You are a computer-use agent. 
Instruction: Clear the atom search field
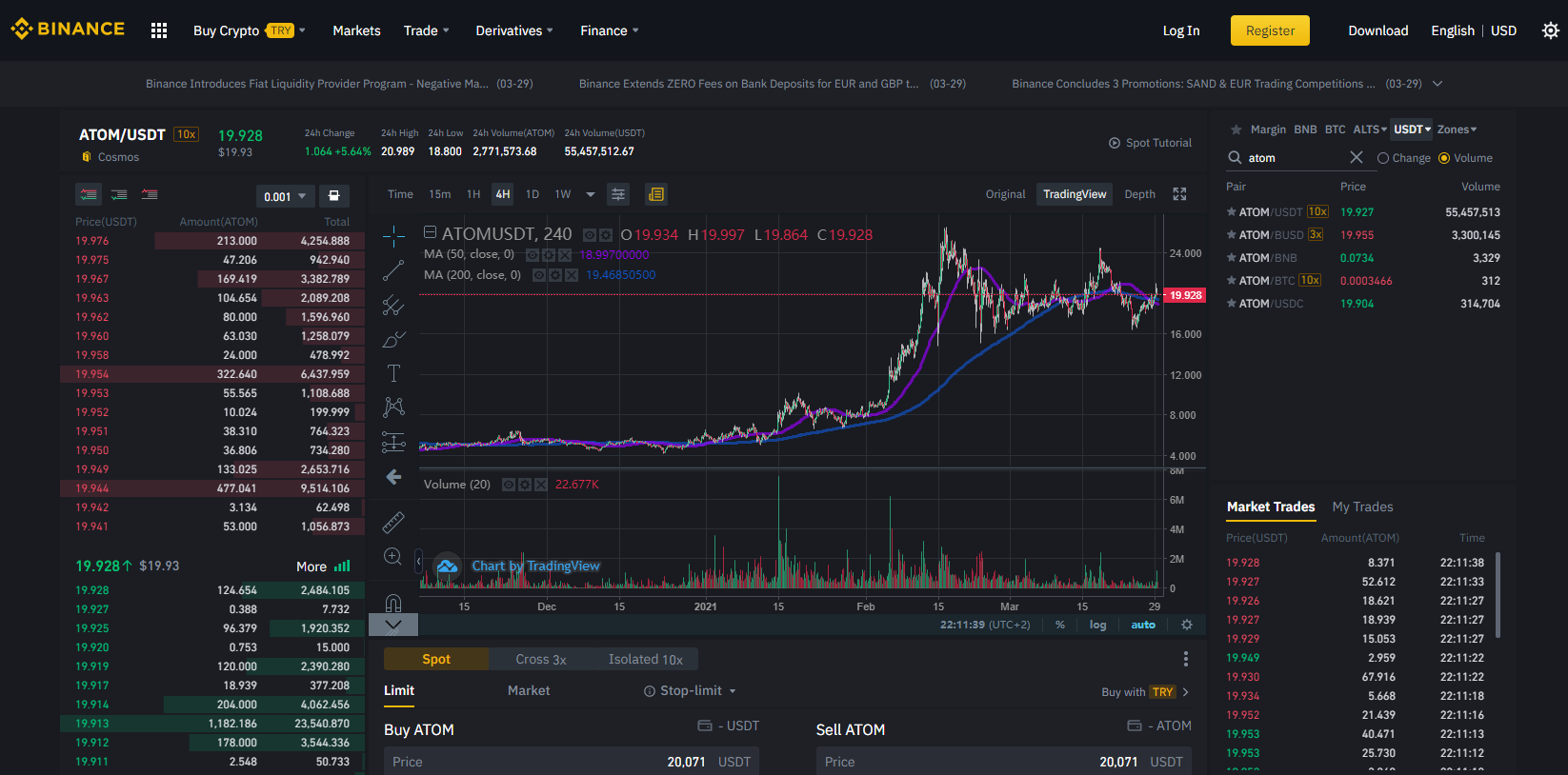click(x=1357, y=157)
